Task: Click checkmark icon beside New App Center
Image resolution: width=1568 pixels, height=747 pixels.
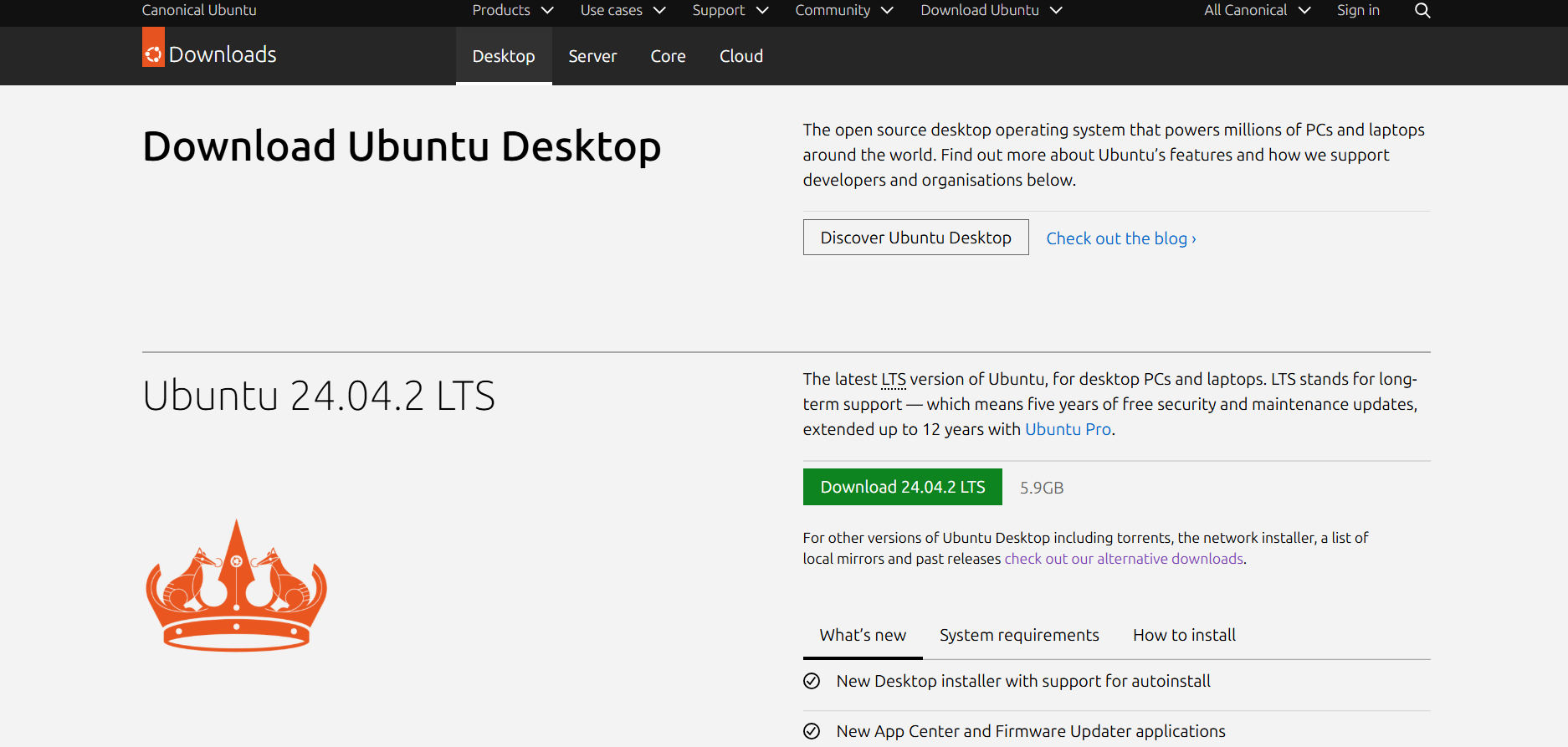Action: tap(812, 731)
